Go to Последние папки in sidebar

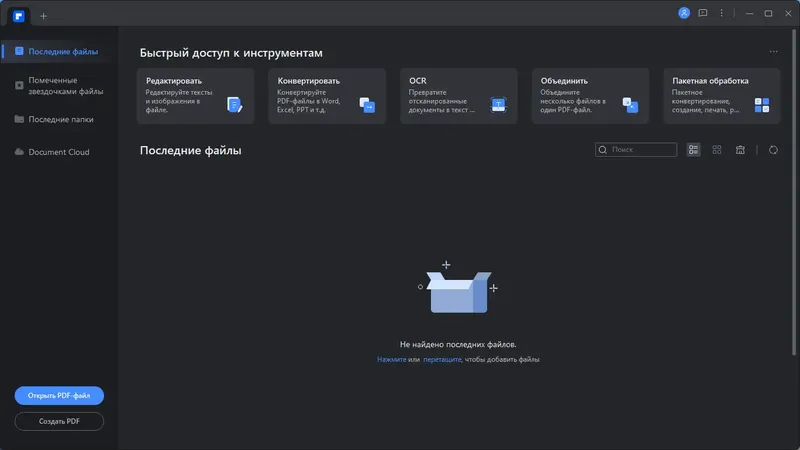pos(60,119)
